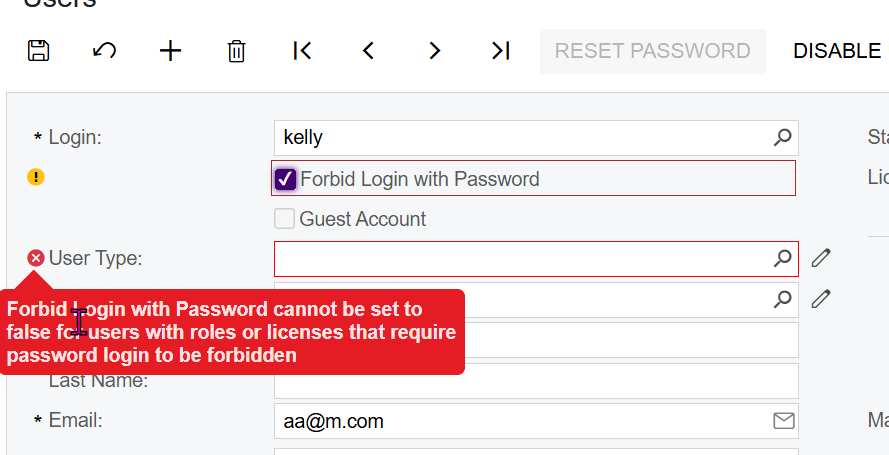Edit User Type with pencil icon
The width and height of the screenshot is (889, 455).
(821, 258)
